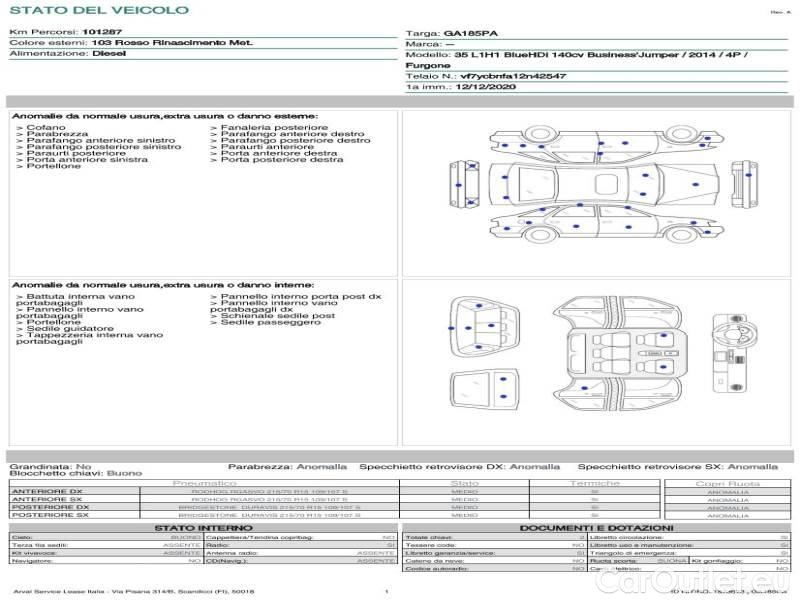800x600 pixels.
Task: Click the 'Porta posteriore destra' entry
Action: 282,160
